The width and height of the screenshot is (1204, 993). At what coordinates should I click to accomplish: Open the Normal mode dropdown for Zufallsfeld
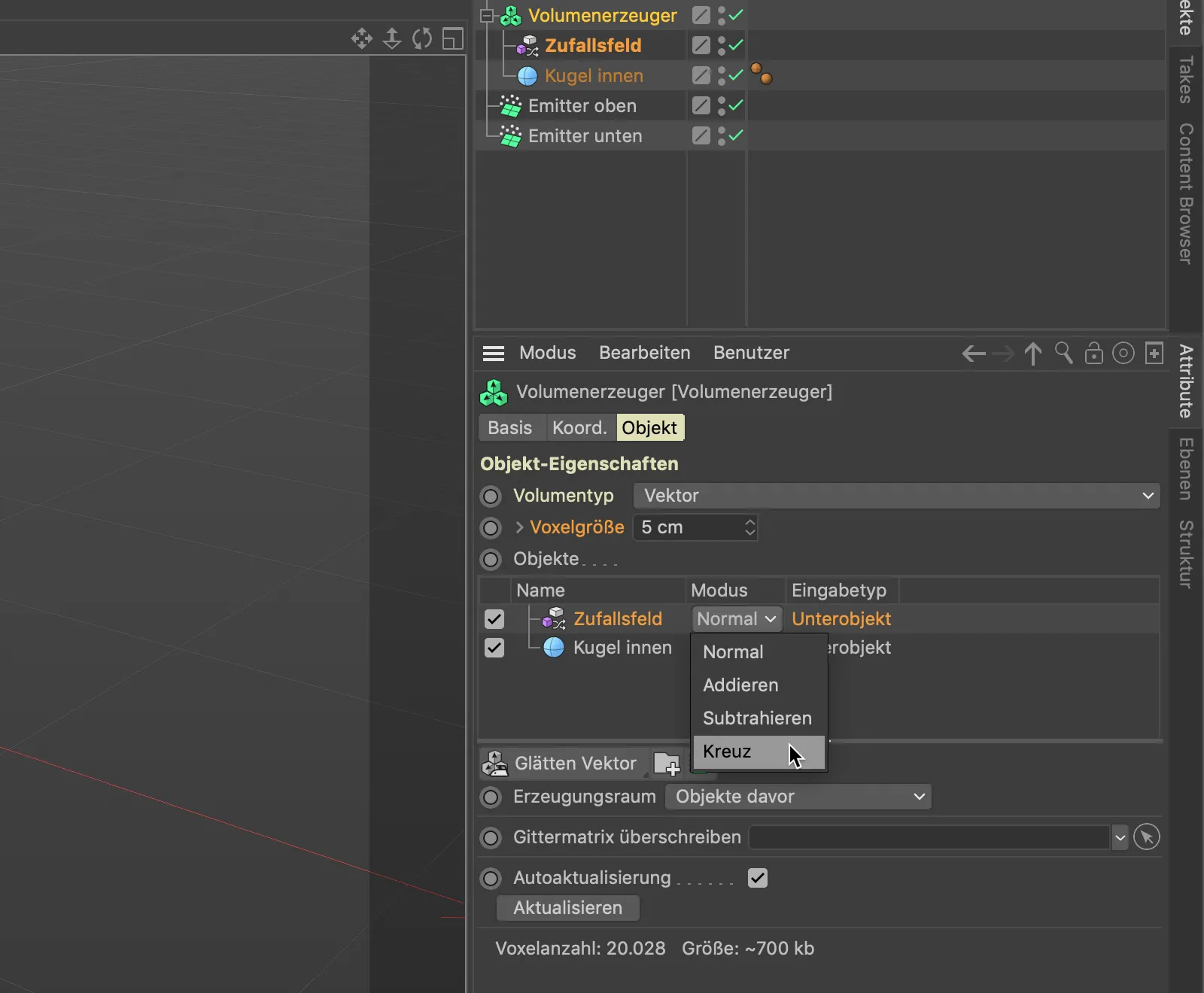tap(737, 619)
